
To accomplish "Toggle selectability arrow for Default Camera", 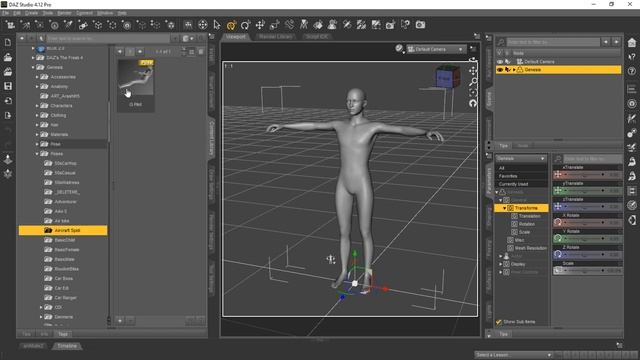I will point(507,62).
